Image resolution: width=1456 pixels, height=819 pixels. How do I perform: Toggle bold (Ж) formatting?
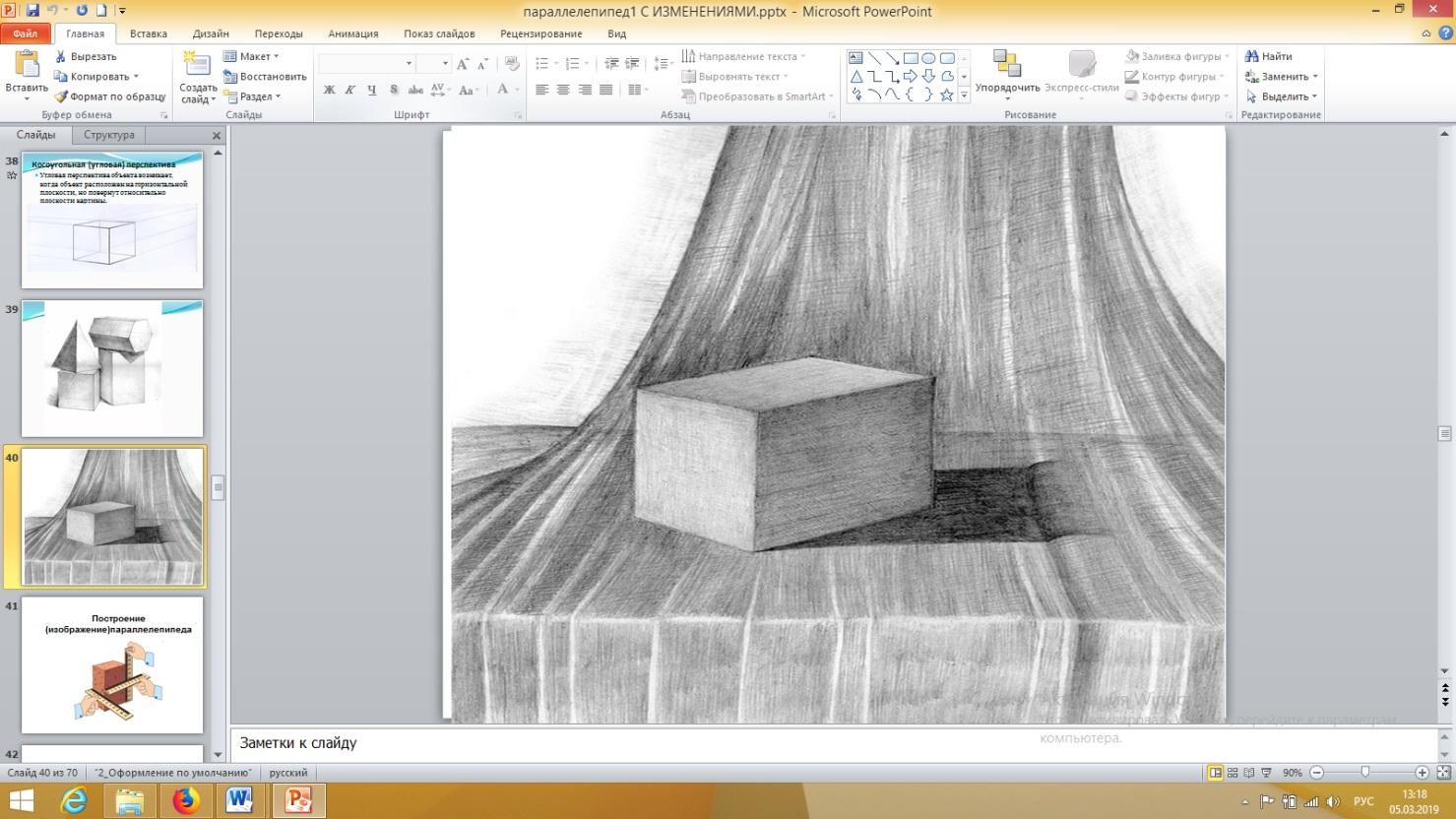click(329, 90)
